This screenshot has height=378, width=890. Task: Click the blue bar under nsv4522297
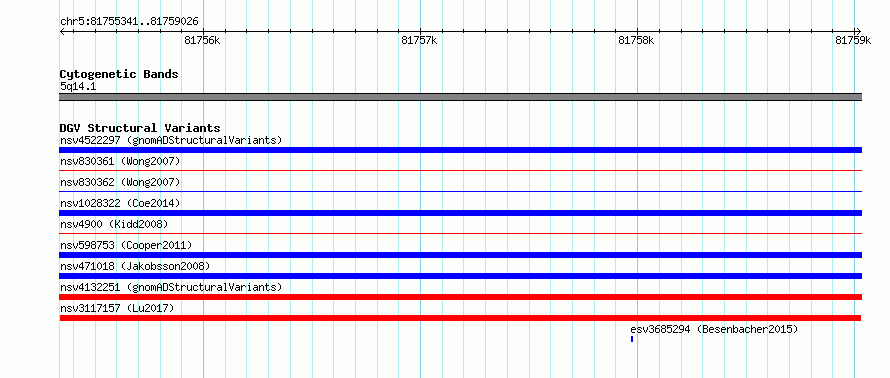460,150
